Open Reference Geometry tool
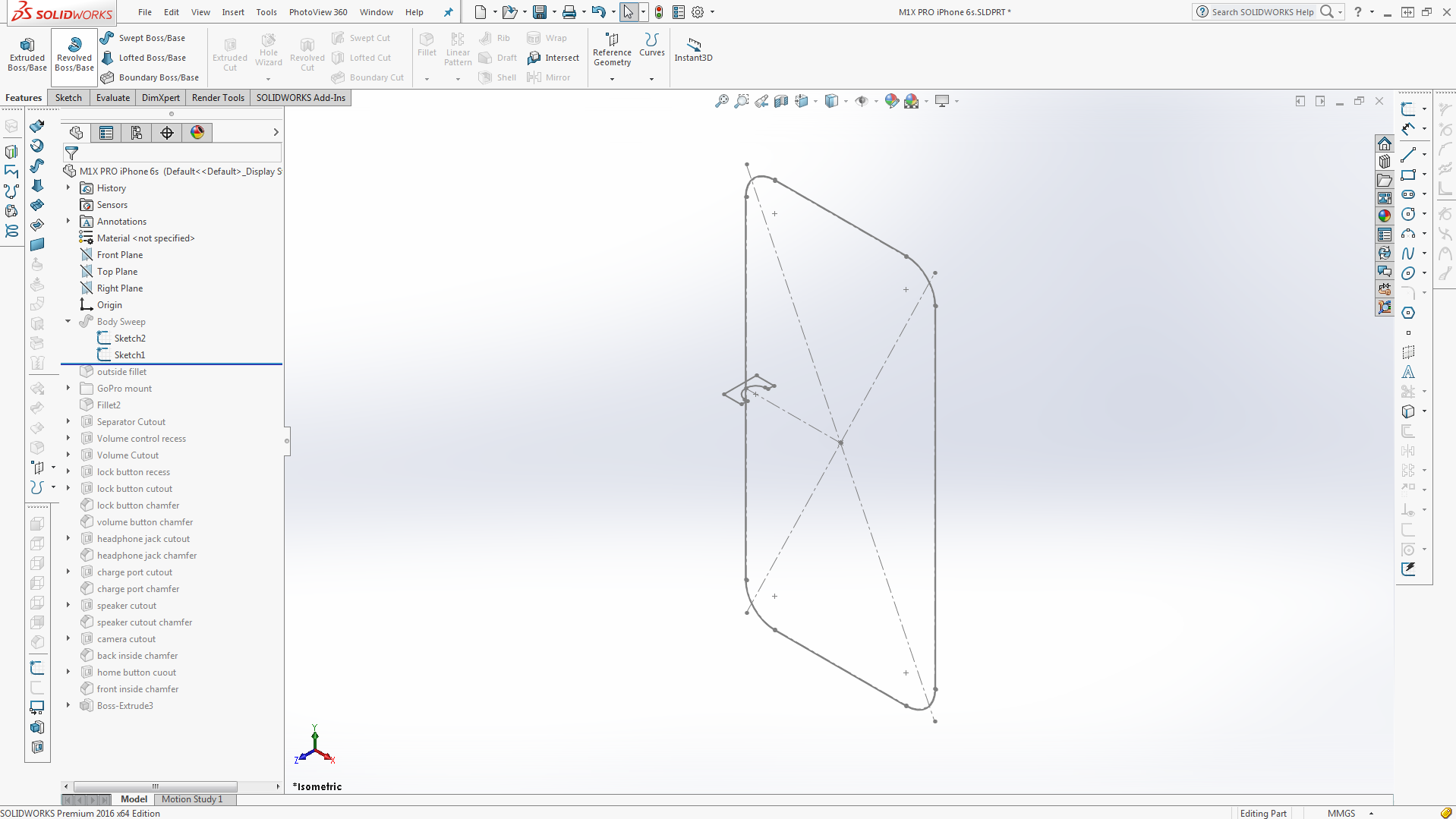 [612, 50]
